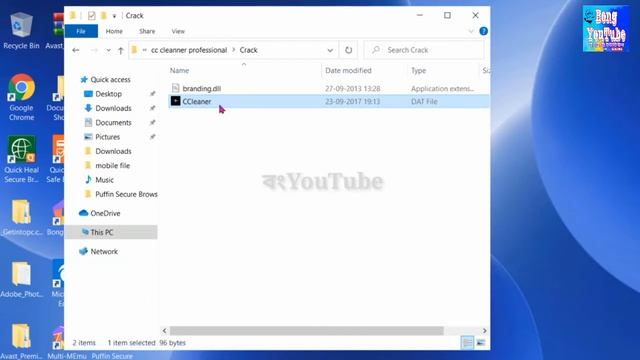Open the Getintopc.c... desktop folder

coord(21,218)
